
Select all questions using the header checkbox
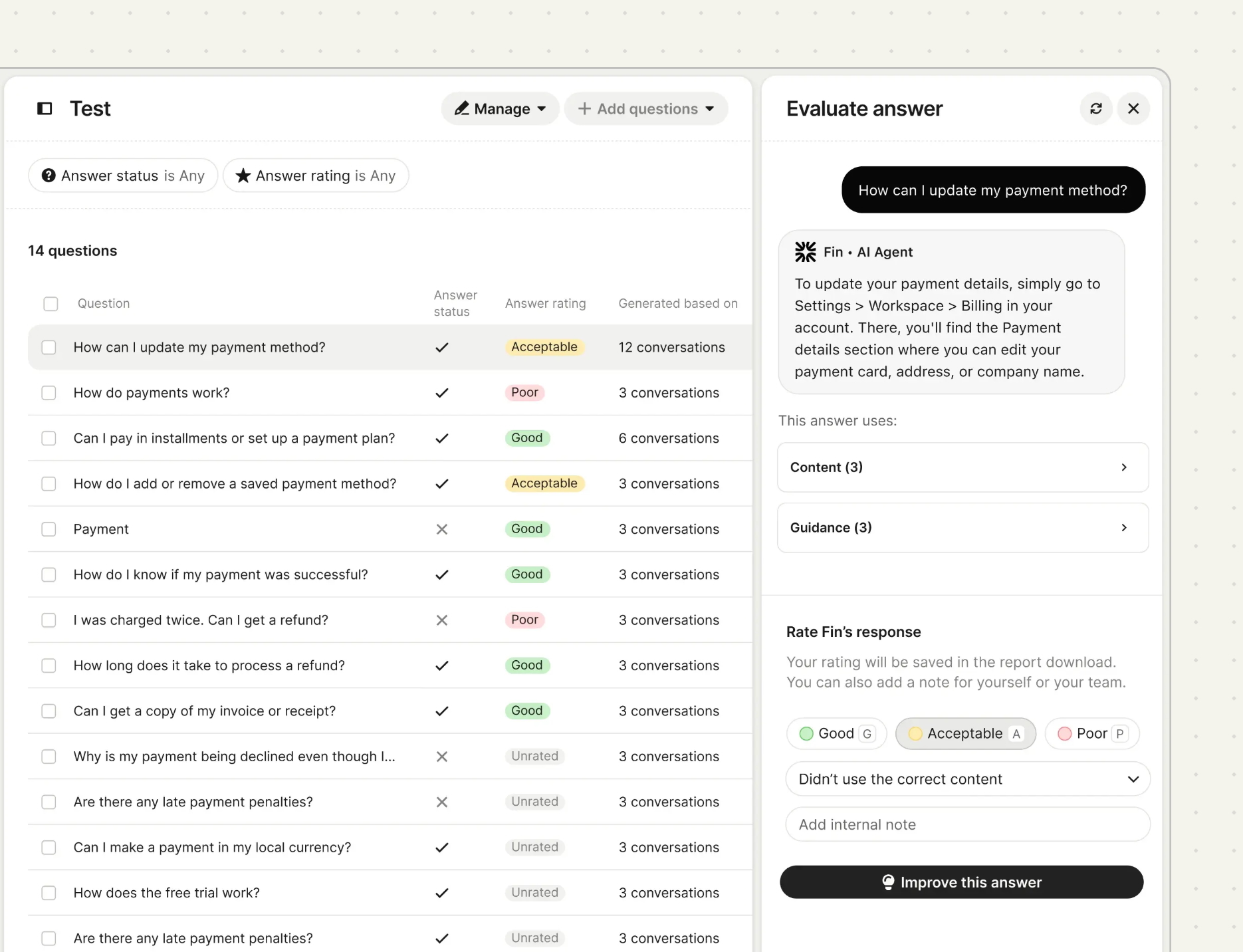pos(51,303)
